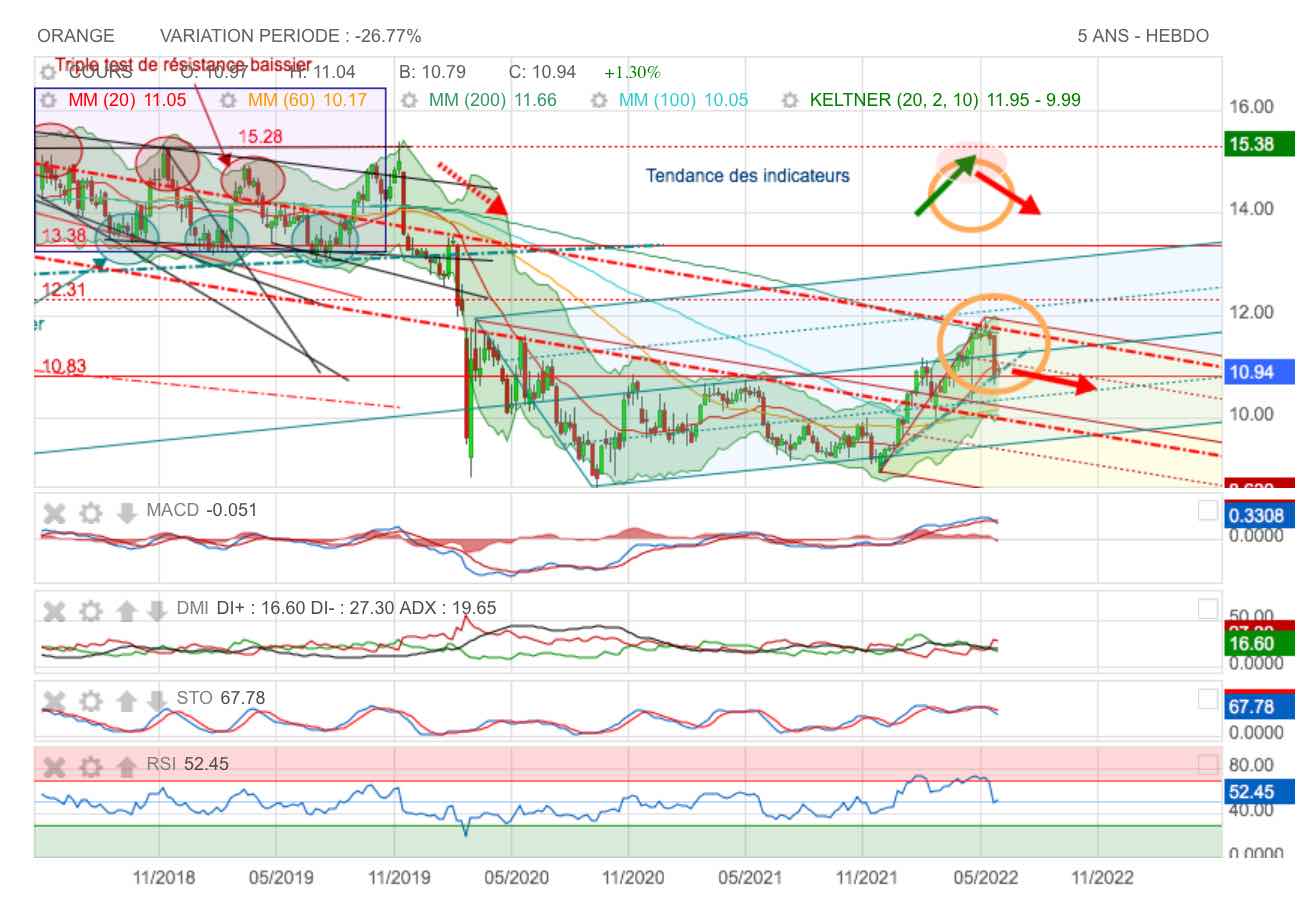Open STO indicator gear settings

point(90,701)
